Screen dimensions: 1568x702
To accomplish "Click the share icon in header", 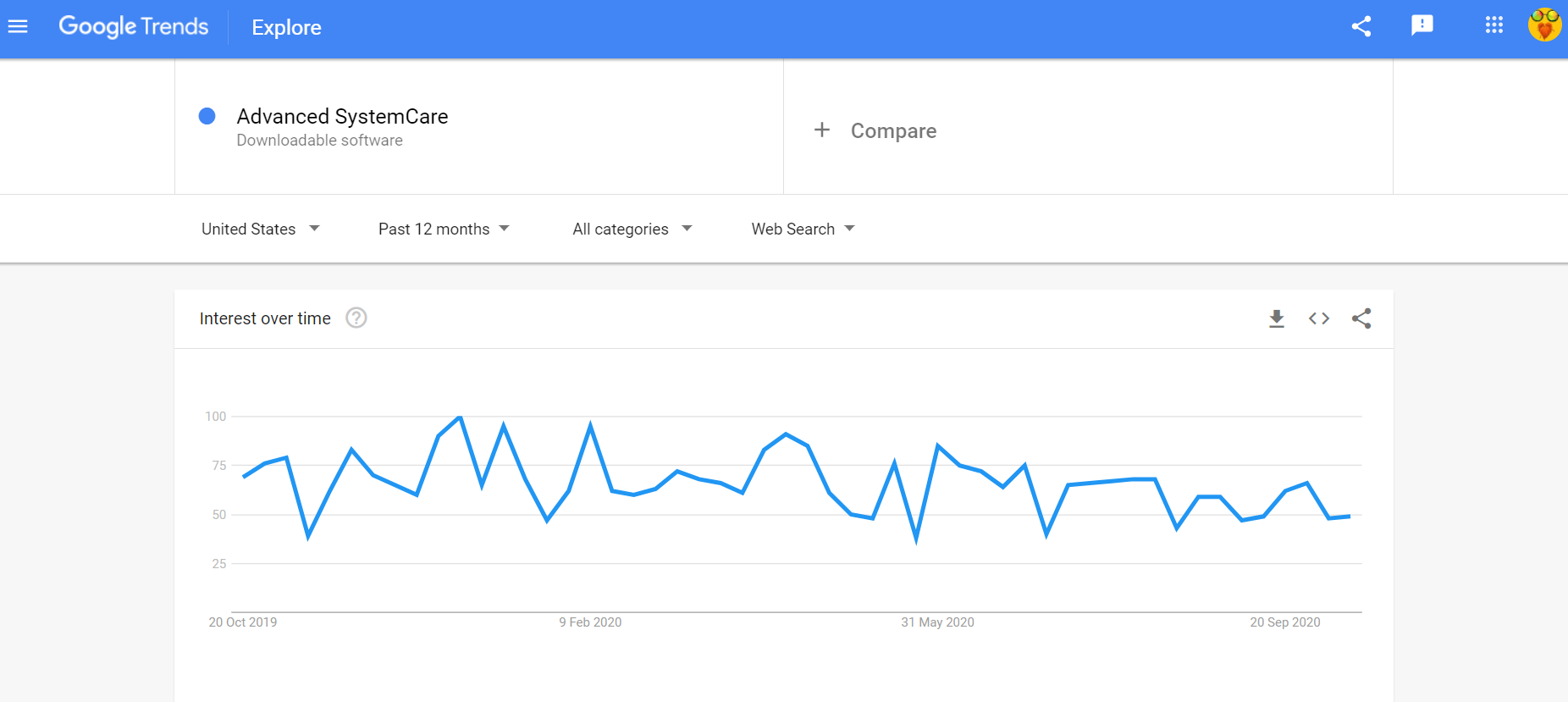I will point(1361,27).
